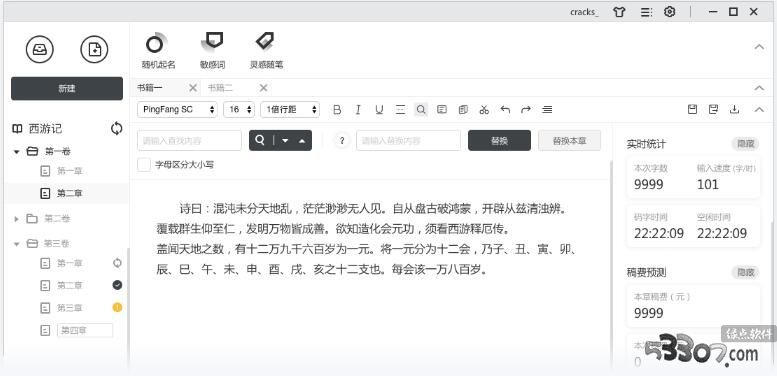Click the 替换本章 replace chapter button

[x=569, y=141]
